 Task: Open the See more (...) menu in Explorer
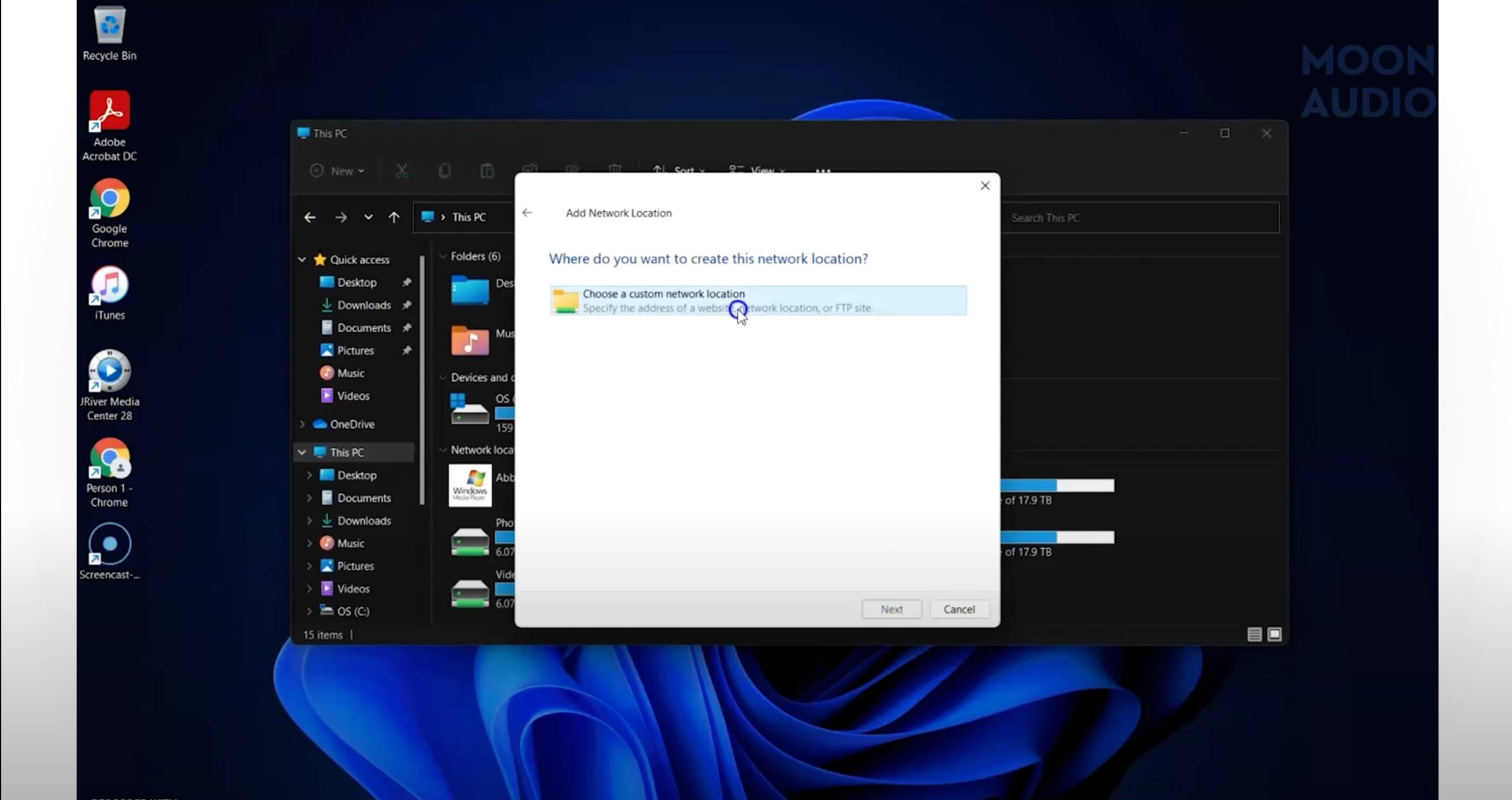tap(823, 171)
